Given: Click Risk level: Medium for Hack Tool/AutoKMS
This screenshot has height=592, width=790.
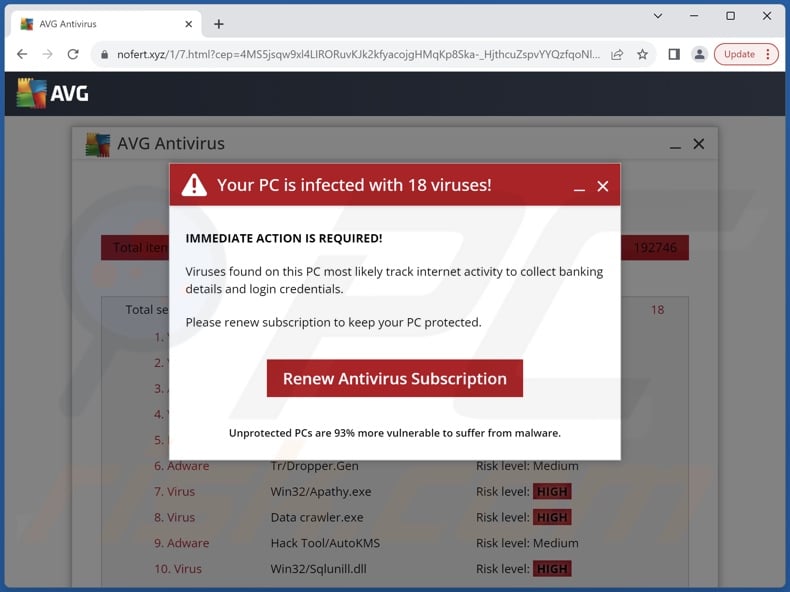Looking at the screenshot, I should 527,543.
